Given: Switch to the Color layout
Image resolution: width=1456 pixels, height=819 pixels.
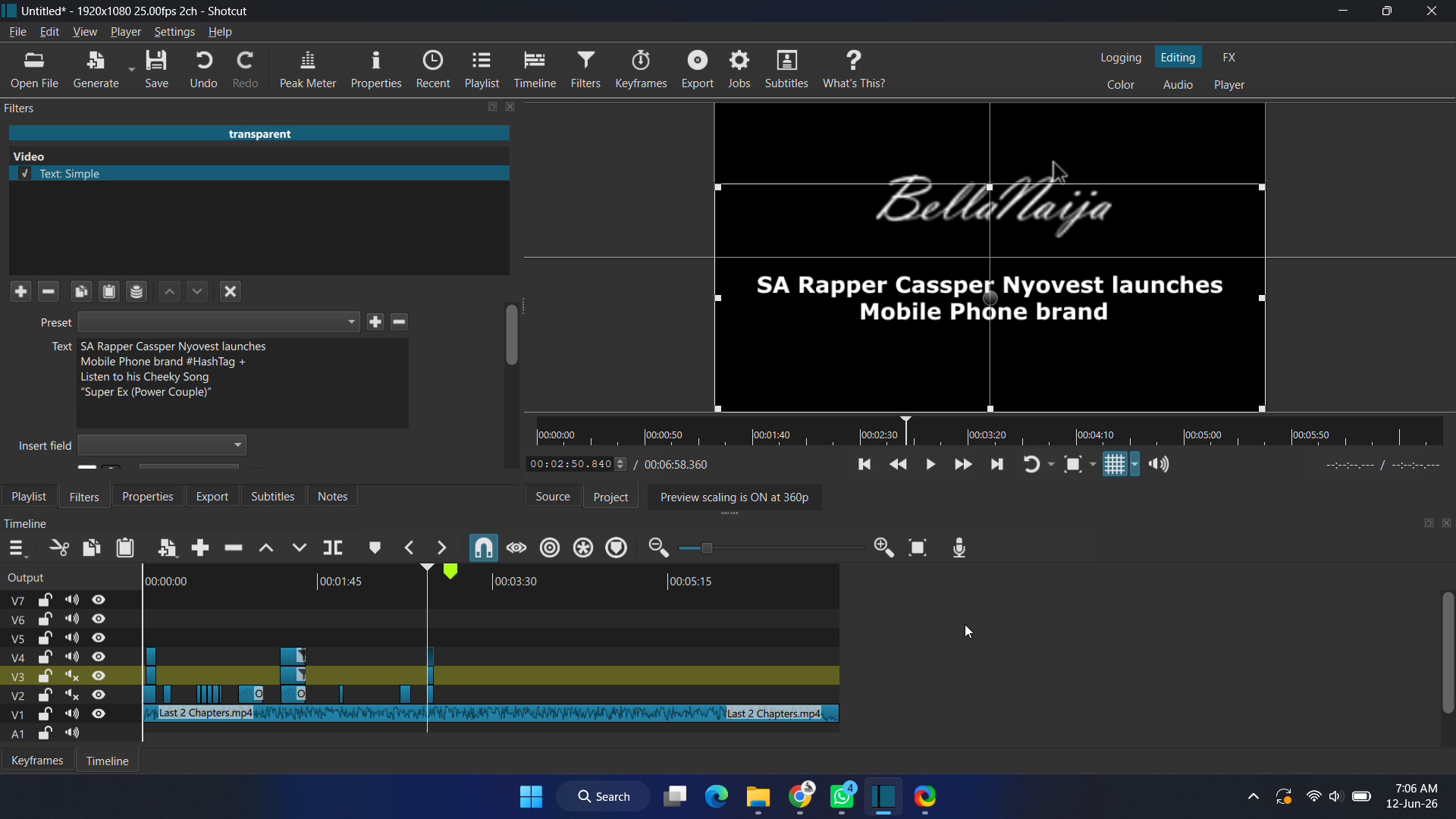Looking at the screenshot, I should click(x=1121, y=85).
